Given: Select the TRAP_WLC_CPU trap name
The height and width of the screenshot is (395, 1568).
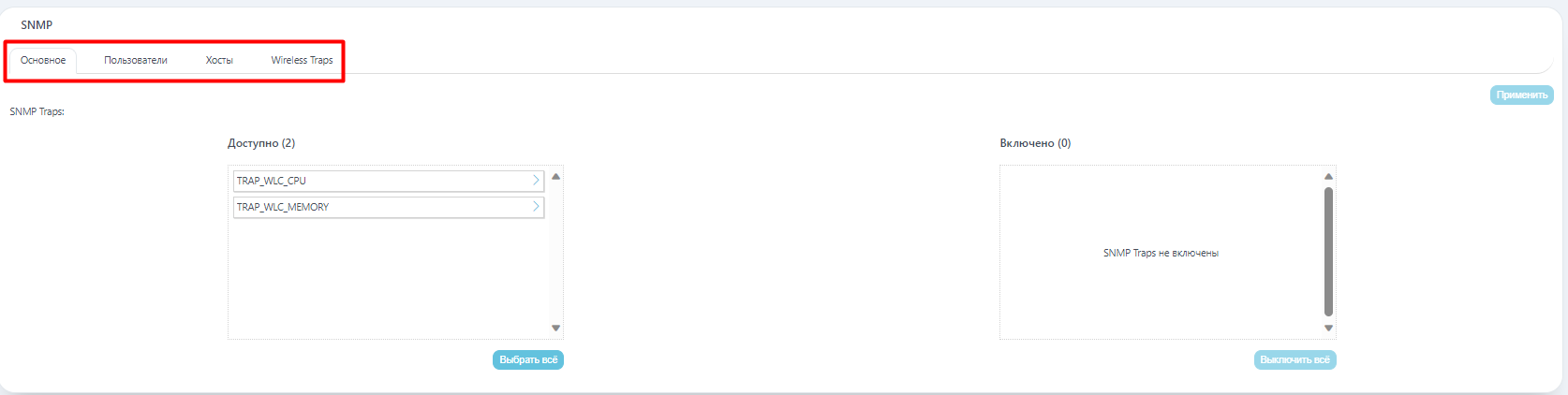Looking at the screenshot, I should (x=272, y=181).
